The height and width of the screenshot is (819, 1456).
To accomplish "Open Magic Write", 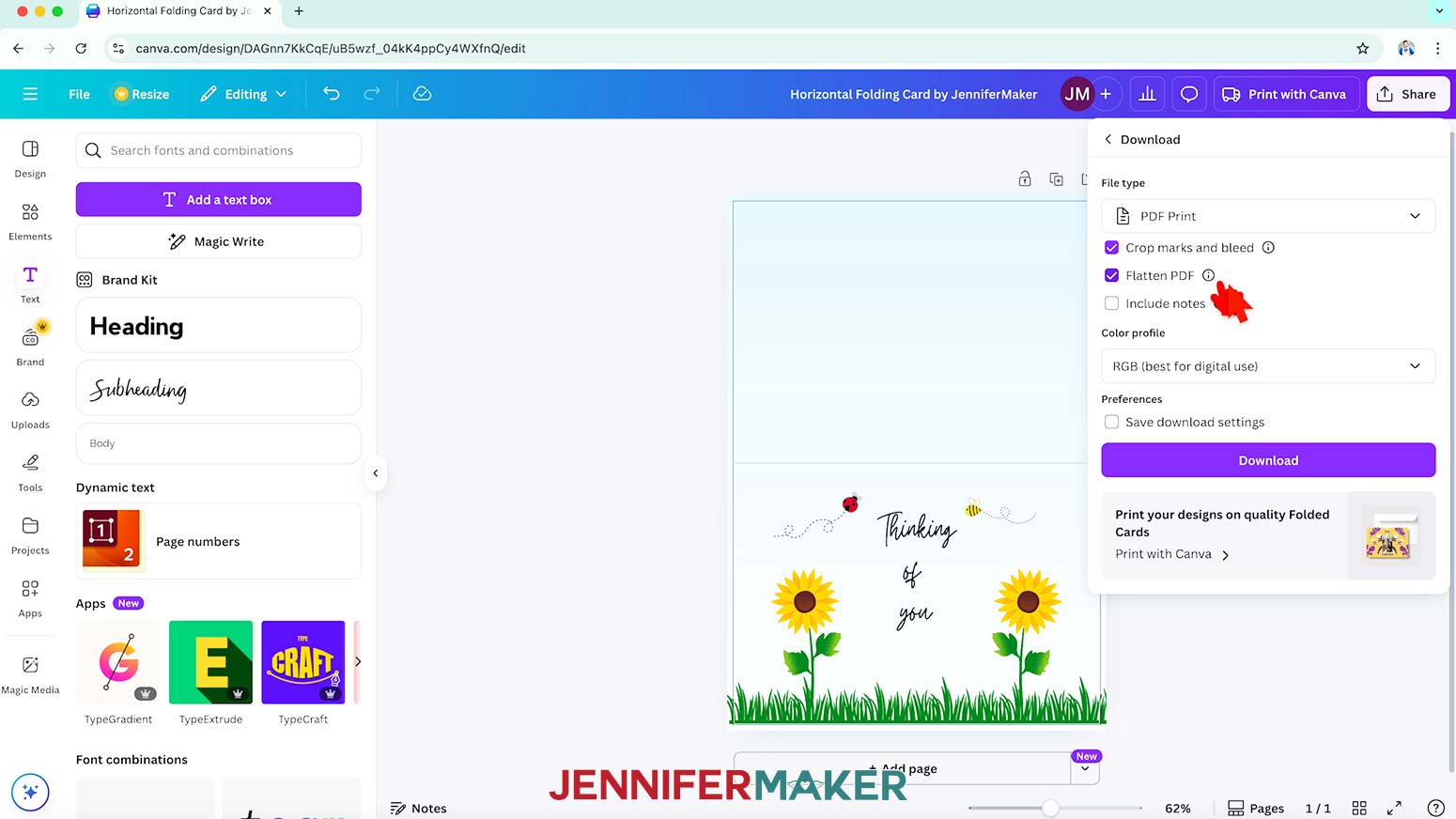I will pyautogui.click(x=219, y=241).
